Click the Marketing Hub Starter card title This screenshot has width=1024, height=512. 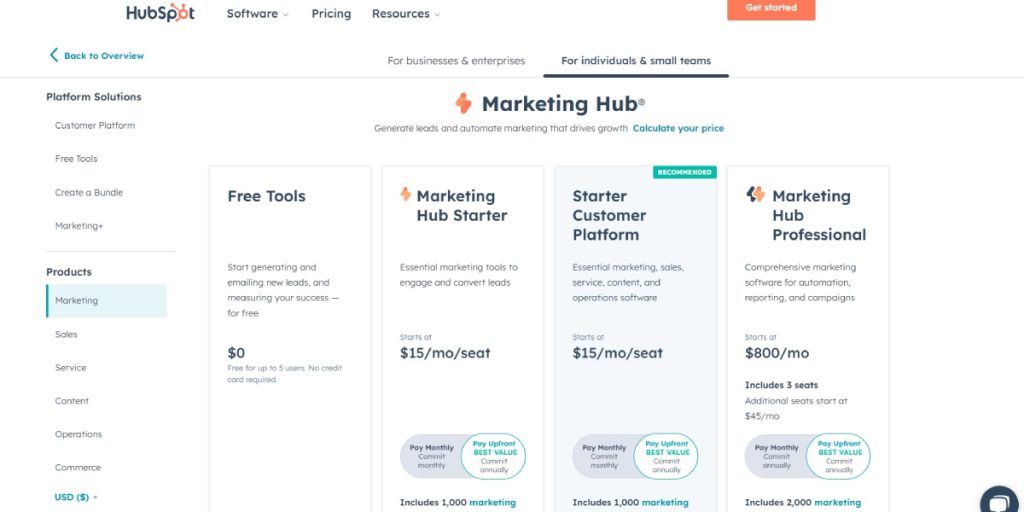pos(462,206)
